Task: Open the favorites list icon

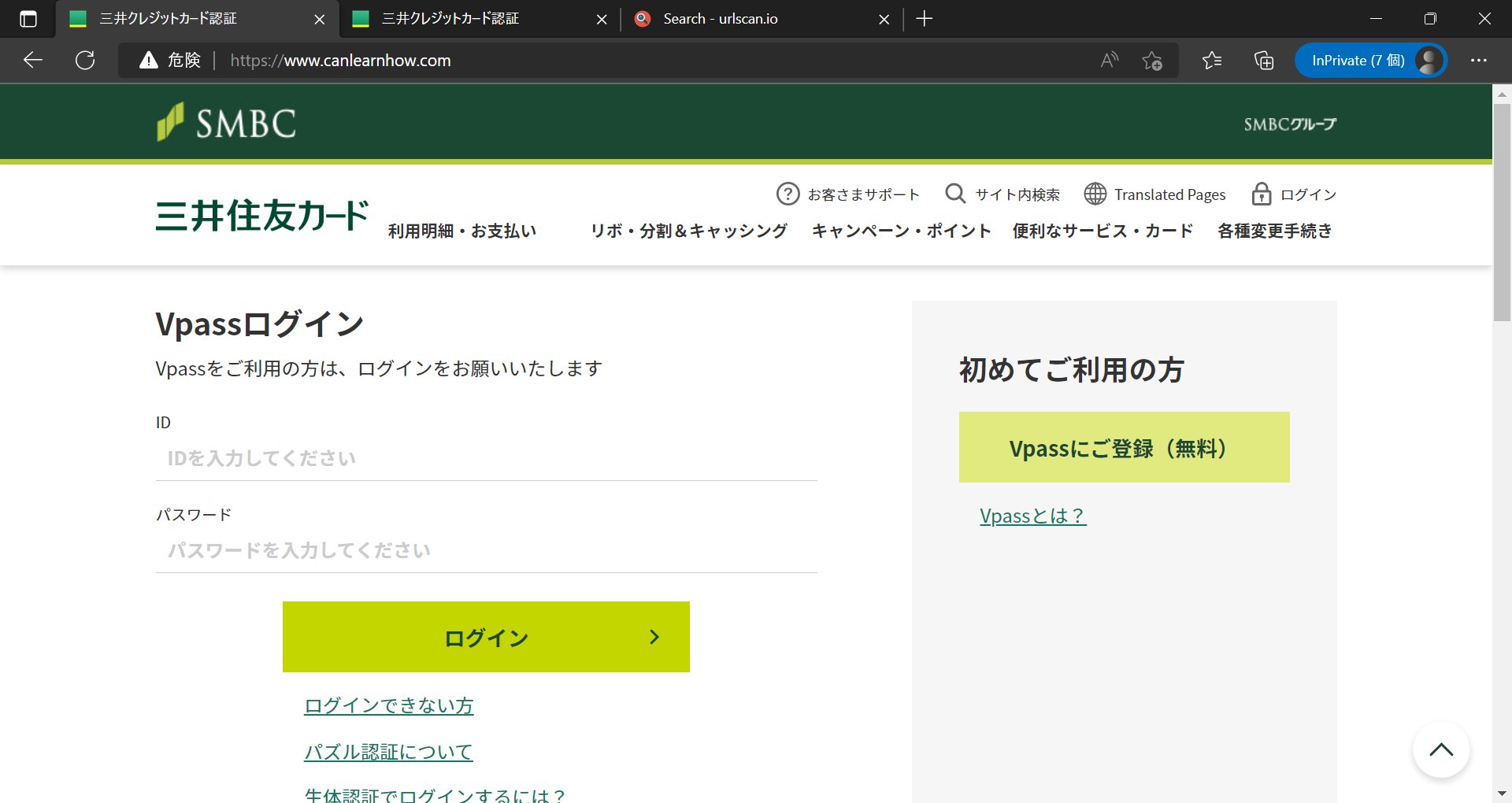Action: pyautogui.click(x=1212, y=60)
